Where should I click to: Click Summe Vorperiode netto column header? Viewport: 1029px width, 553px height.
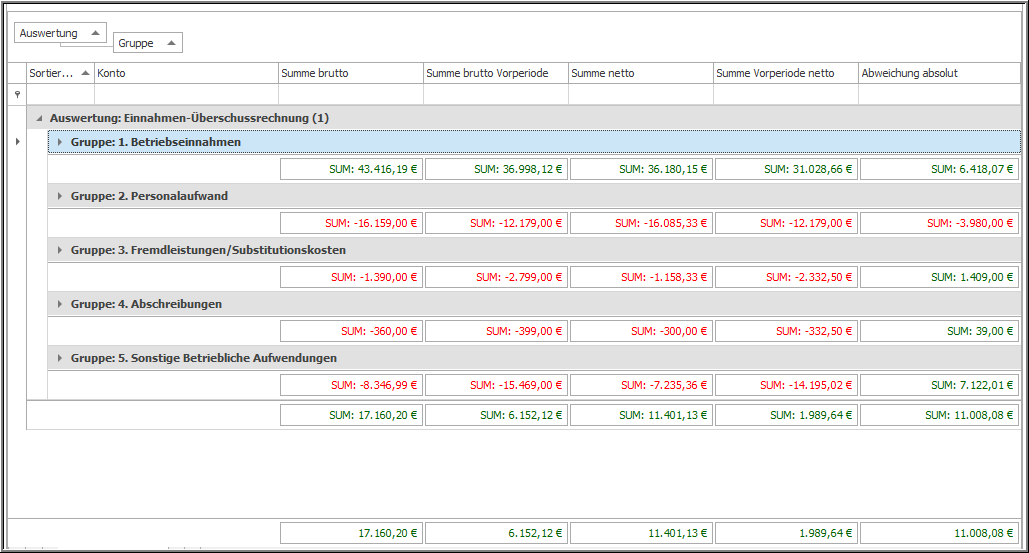[786, 73]
